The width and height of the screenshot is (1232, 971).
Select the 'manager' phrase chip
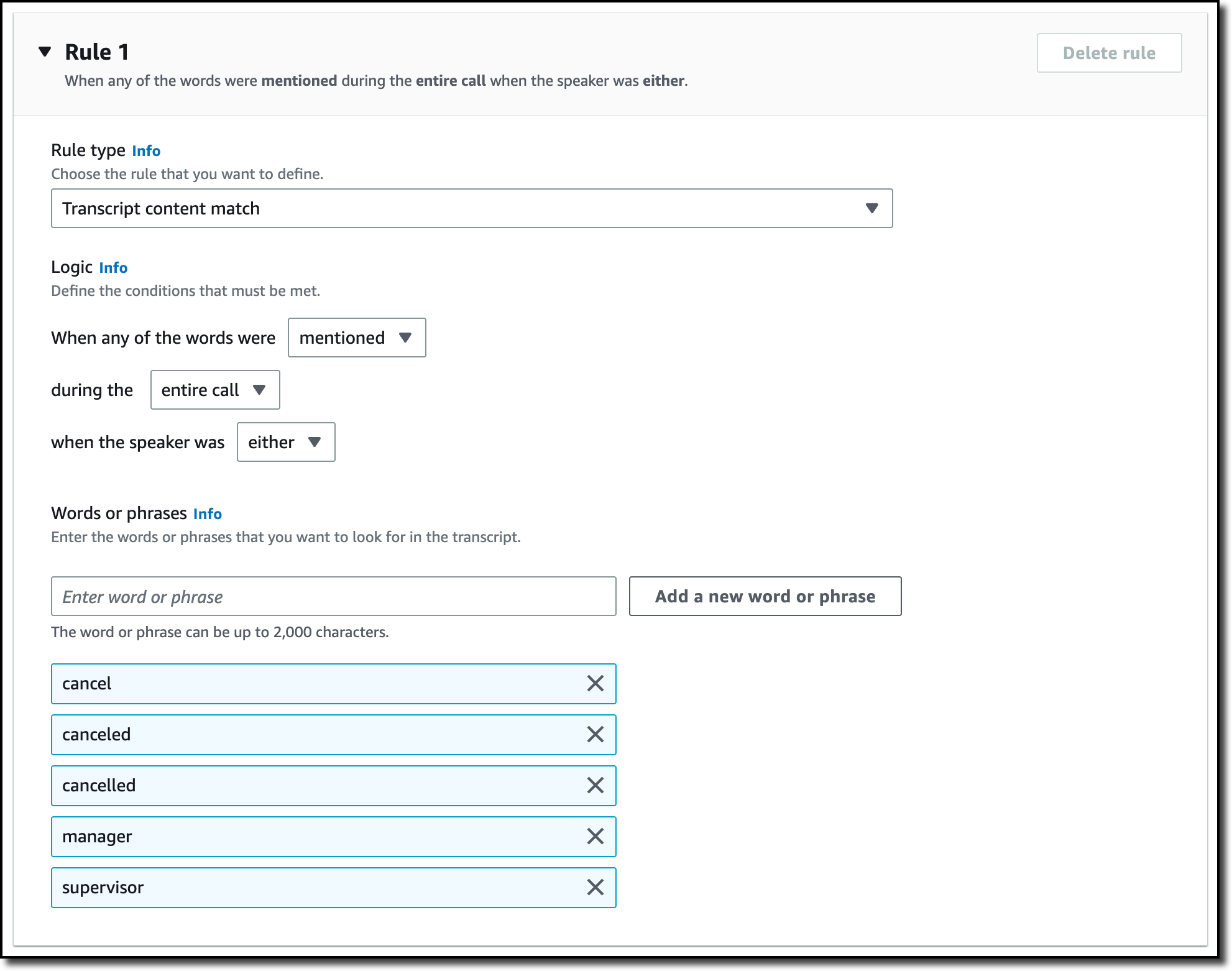click(311, 836)
